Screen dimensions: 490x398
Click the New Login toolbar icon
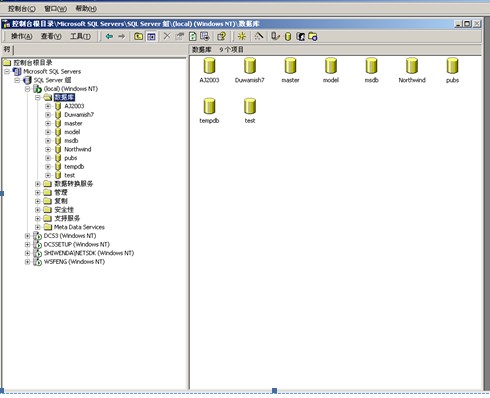pos(300,36)
